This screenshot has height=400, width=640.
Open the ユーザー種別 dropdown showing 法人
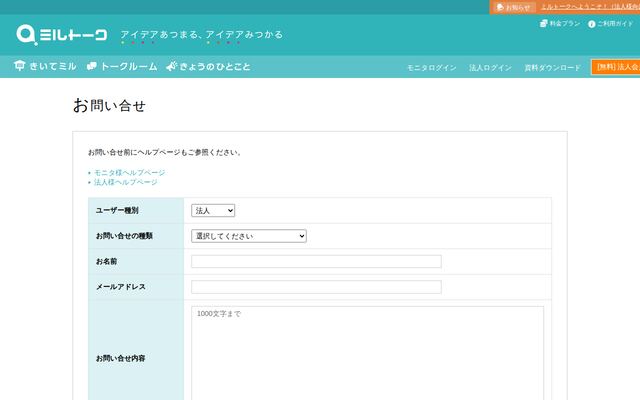pyautogui.click(x=213, y=211)
